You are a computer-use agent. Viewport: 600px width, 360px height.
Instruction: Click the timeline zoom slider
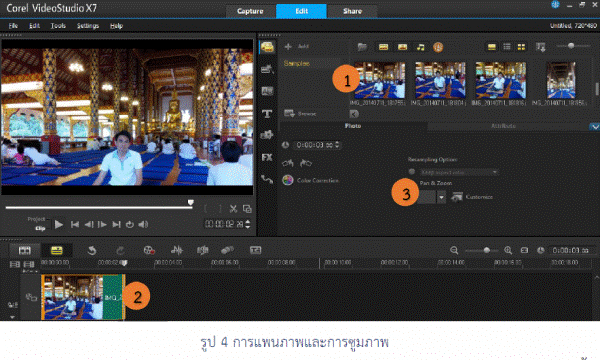tap(481, 251)
